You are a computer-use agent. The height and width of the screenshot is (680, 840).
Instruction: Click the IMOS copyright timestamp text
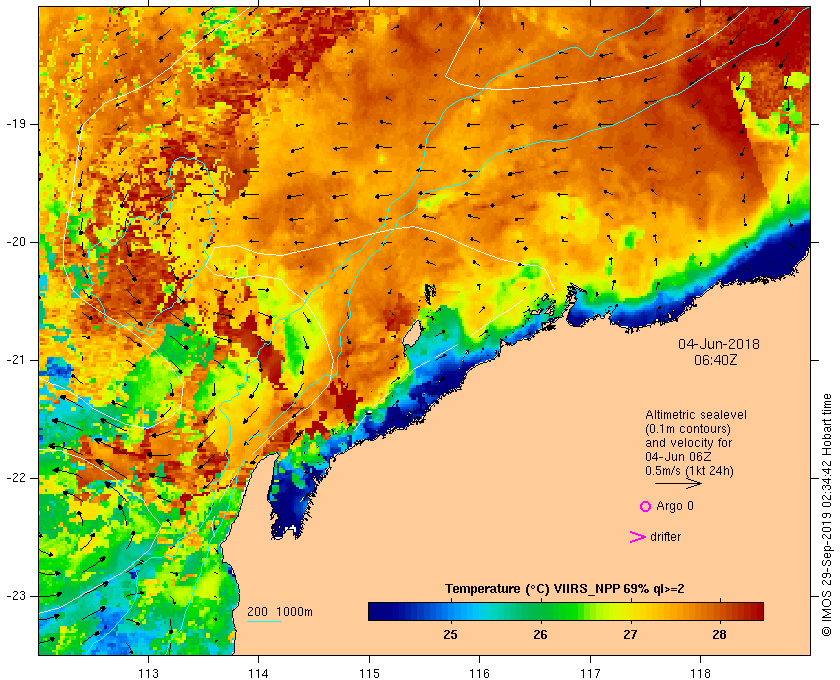point(827,515)
